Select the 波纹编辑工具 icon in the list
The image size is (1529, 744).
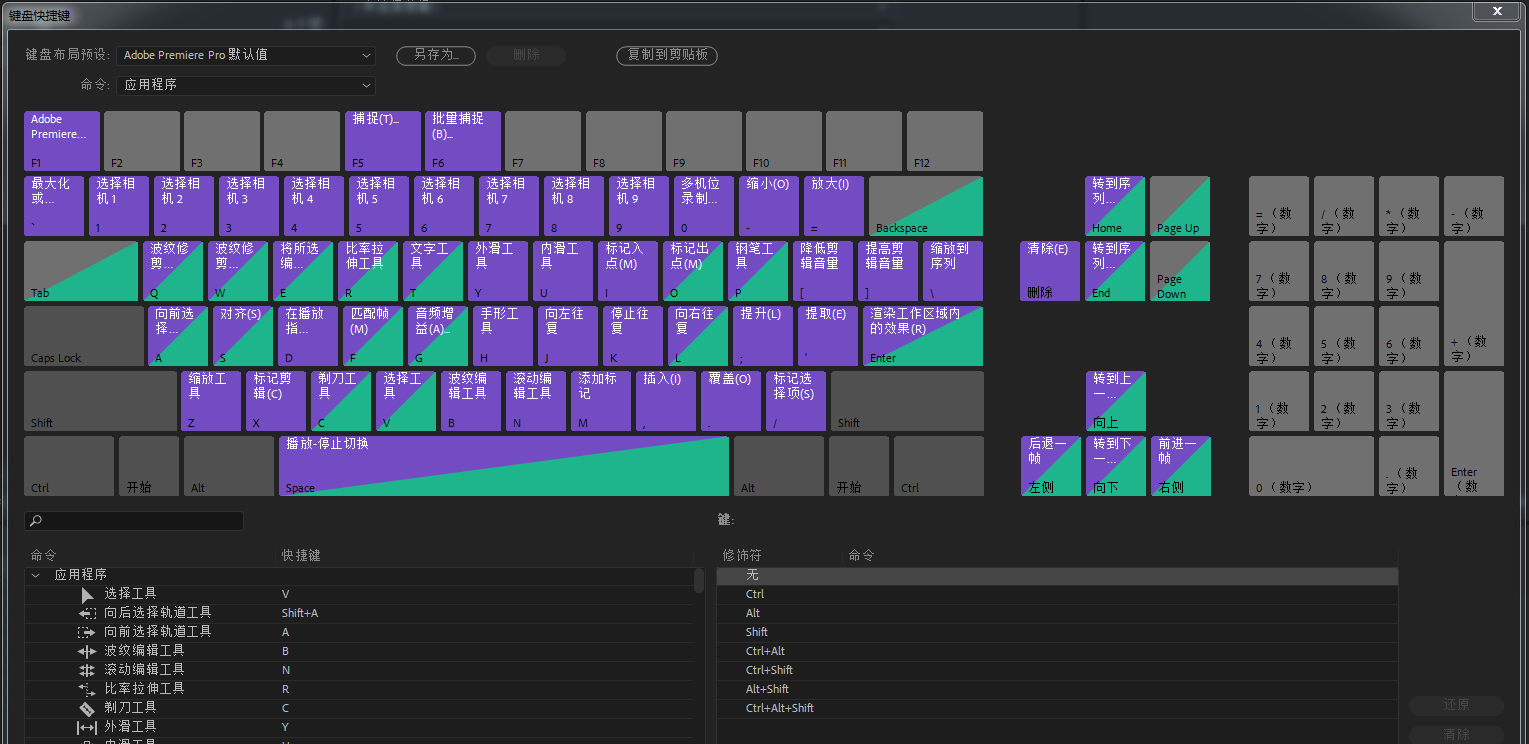pyautogui.click(x=87, y=651)
